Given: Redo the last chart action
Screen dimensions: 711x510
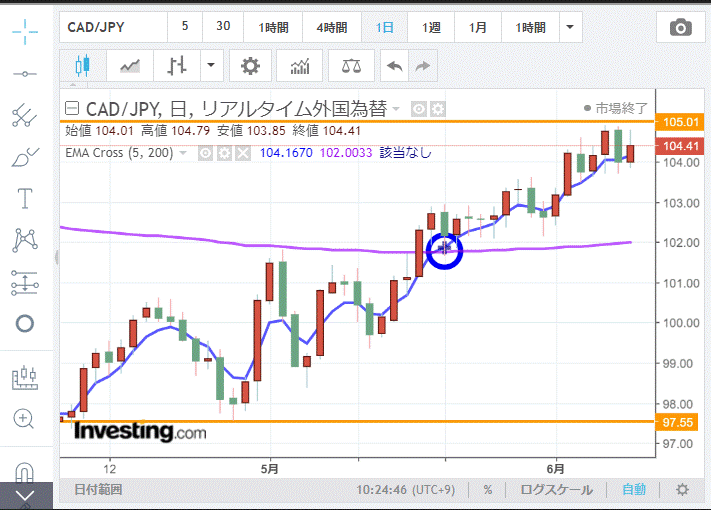Looking at the screenshot, I should [423, 66].
